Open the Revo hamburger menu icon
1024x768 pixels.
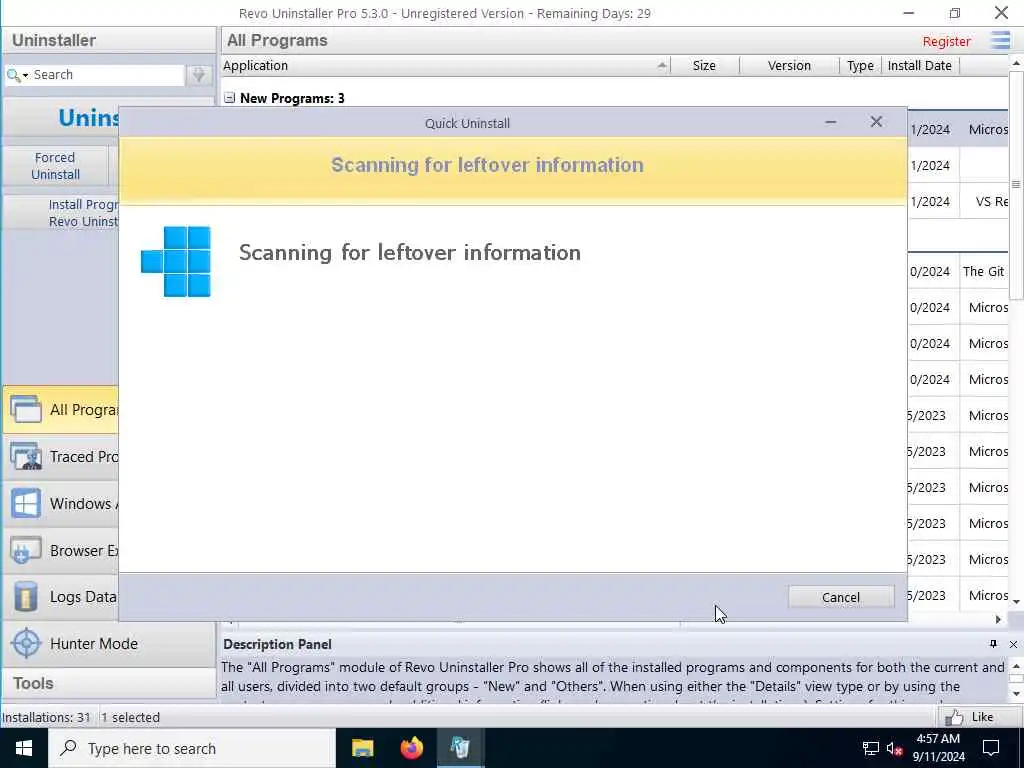pos(999,40)
